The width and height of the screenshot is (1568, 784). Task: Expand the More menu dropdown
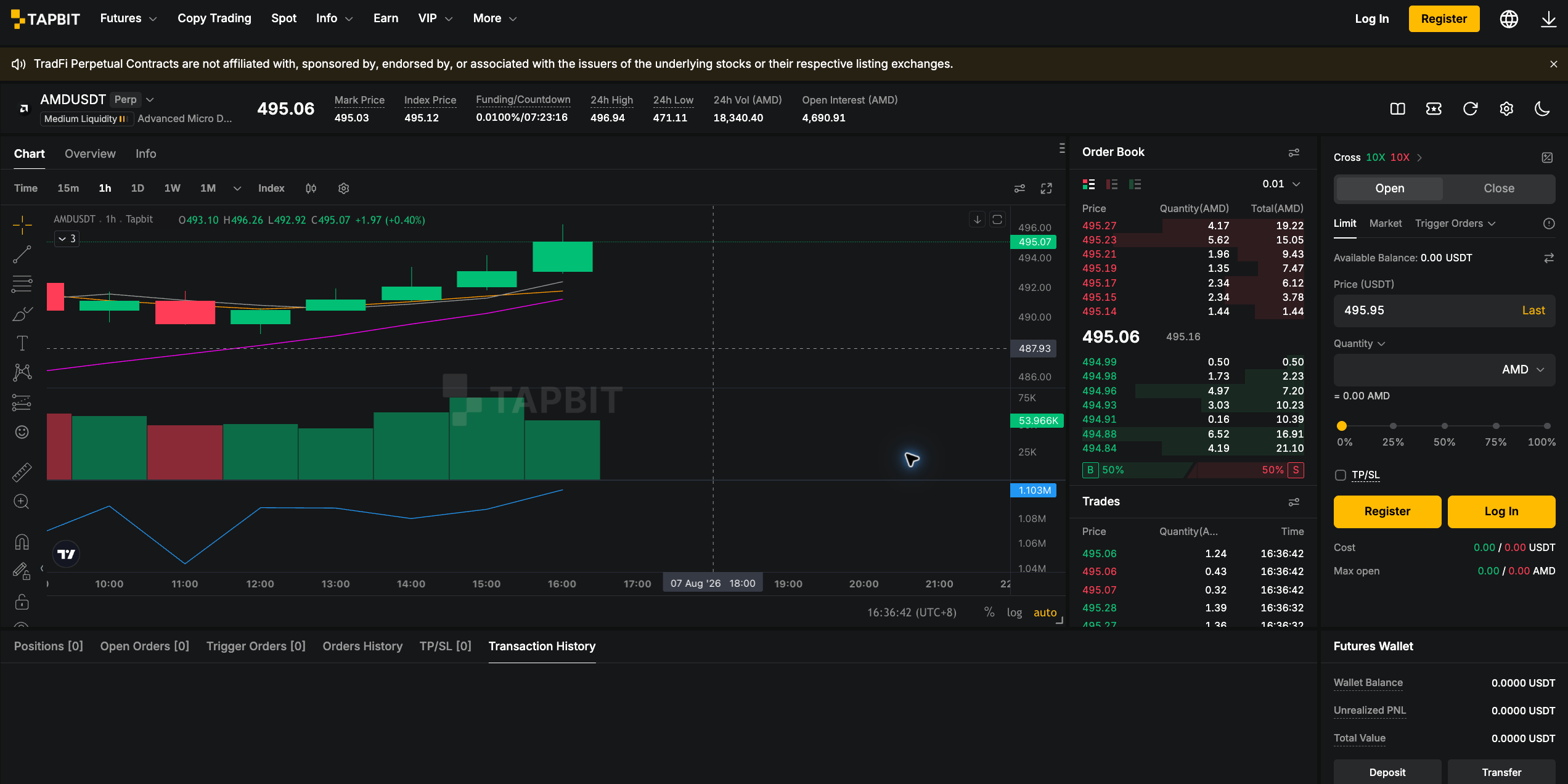click(494, 18)
